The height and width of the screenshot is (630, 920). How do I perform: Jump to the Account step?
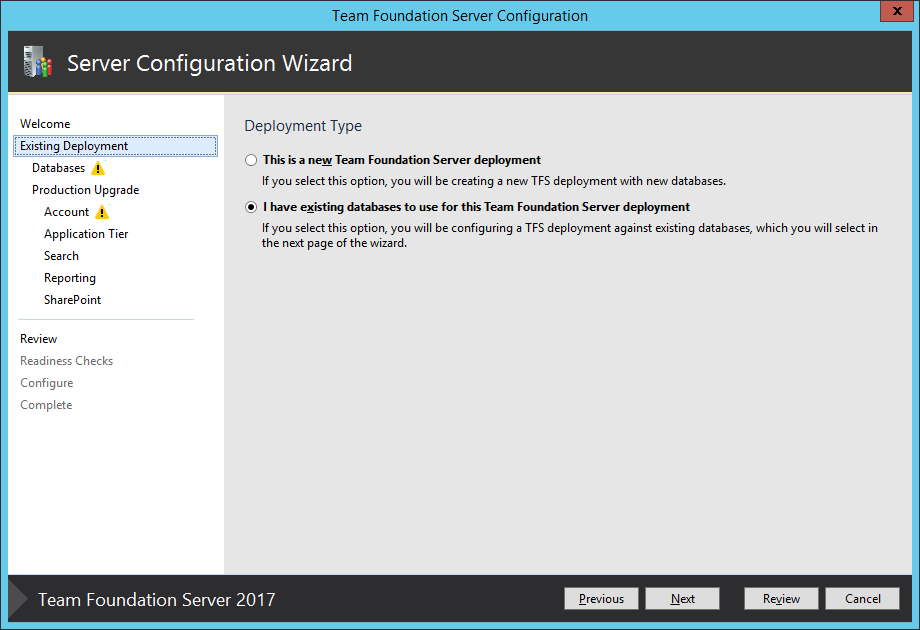pos(66,212)
